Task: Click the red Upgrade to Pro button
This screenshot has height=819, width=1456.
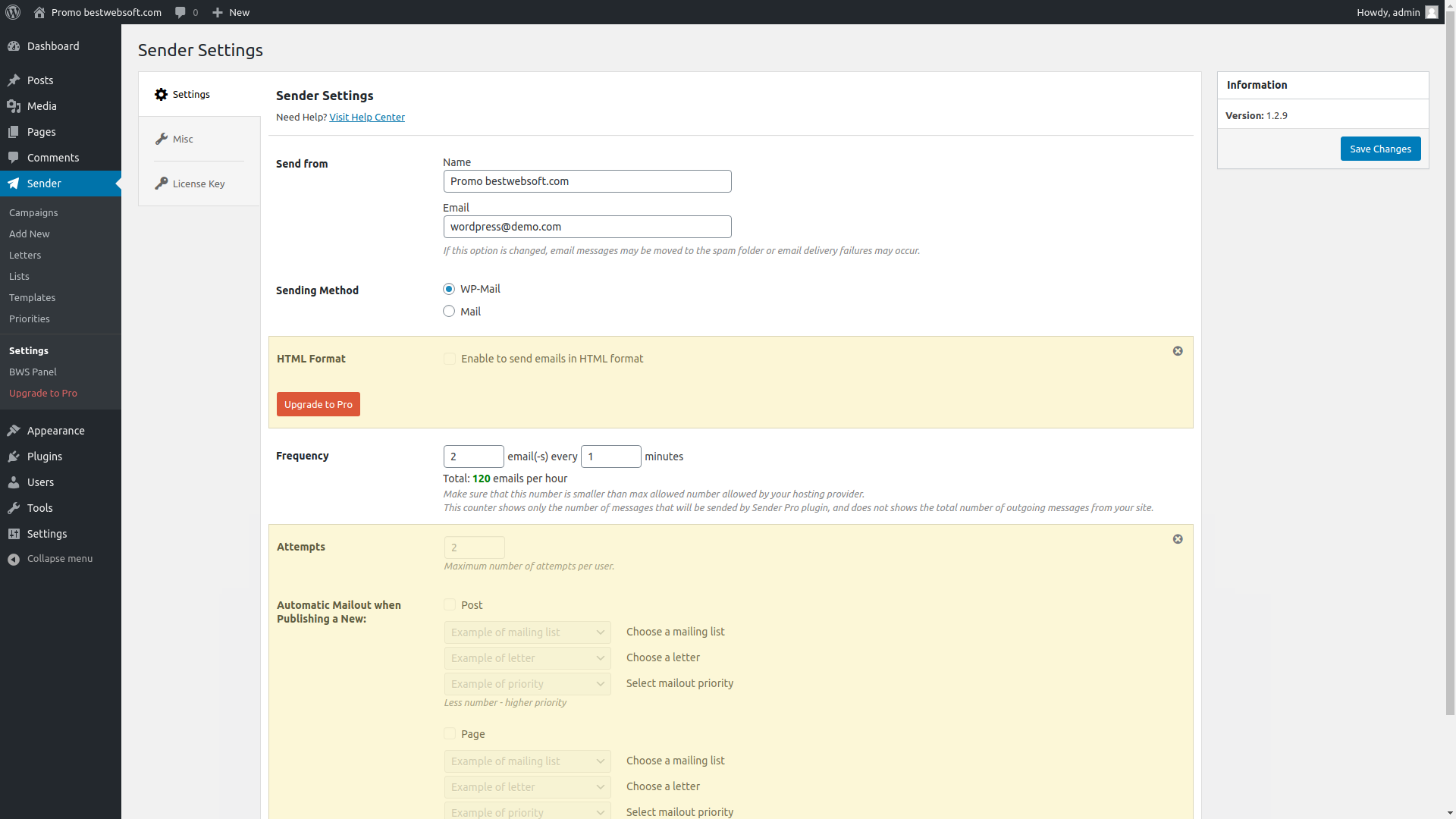Action: [x=318, y=404]
